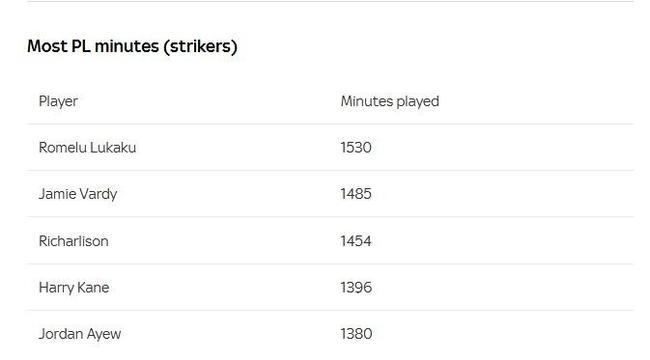Image resolution: width=650 pixels, height=360 pixels.
Task: Select the Player column header
Action: (x=58, y=101)
